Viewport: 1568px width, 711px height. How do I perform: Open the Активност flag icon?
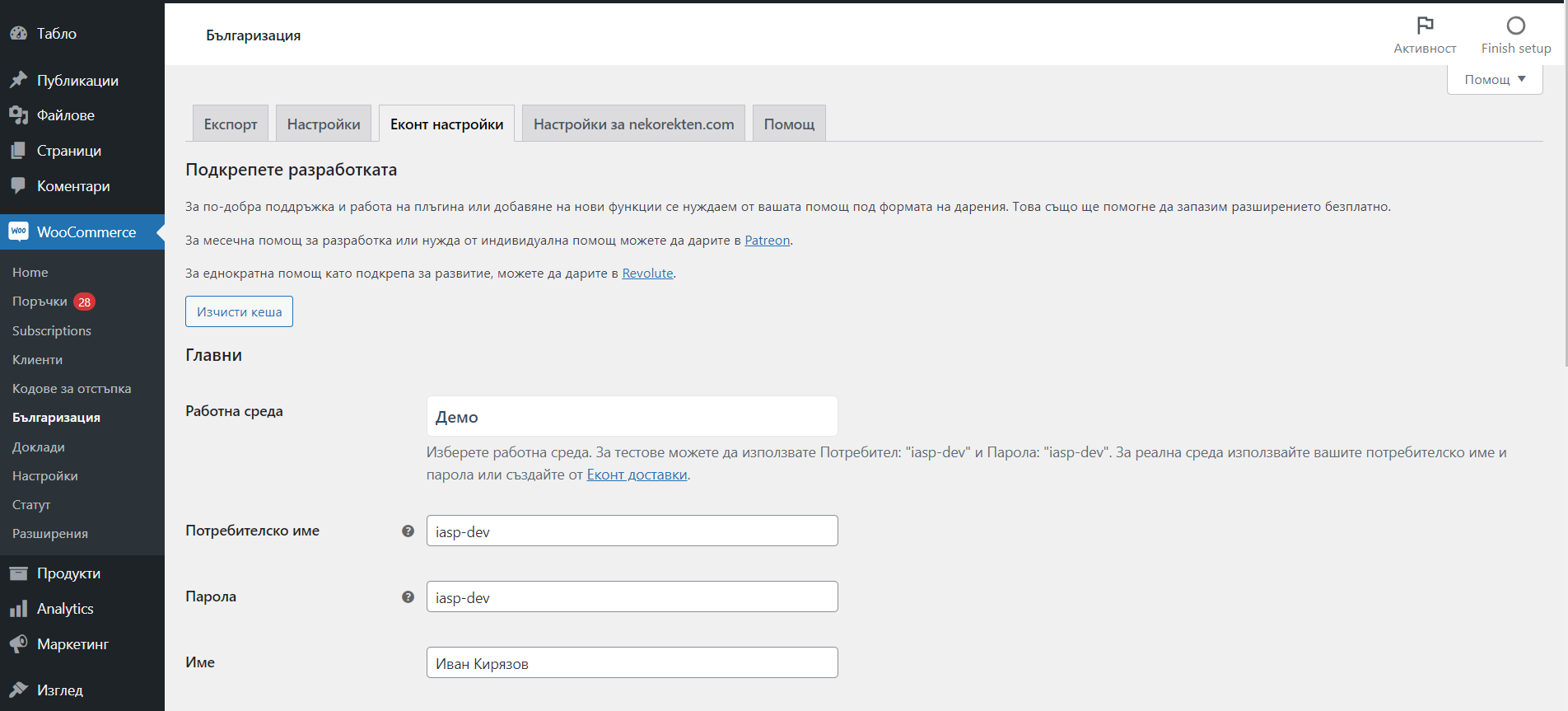coord(1425,26)
